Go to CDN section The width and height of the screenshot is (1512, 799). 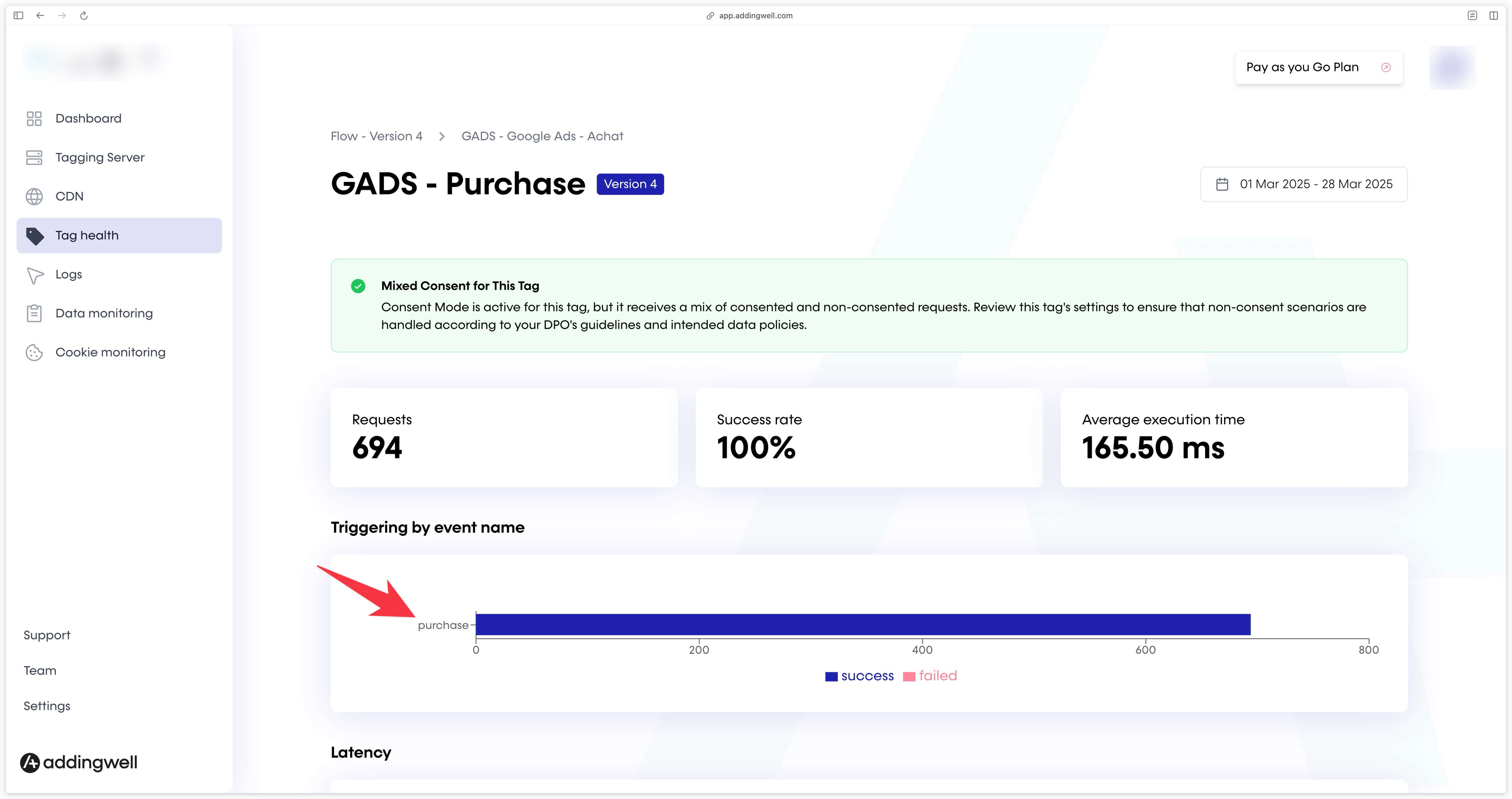pos(119,196)
